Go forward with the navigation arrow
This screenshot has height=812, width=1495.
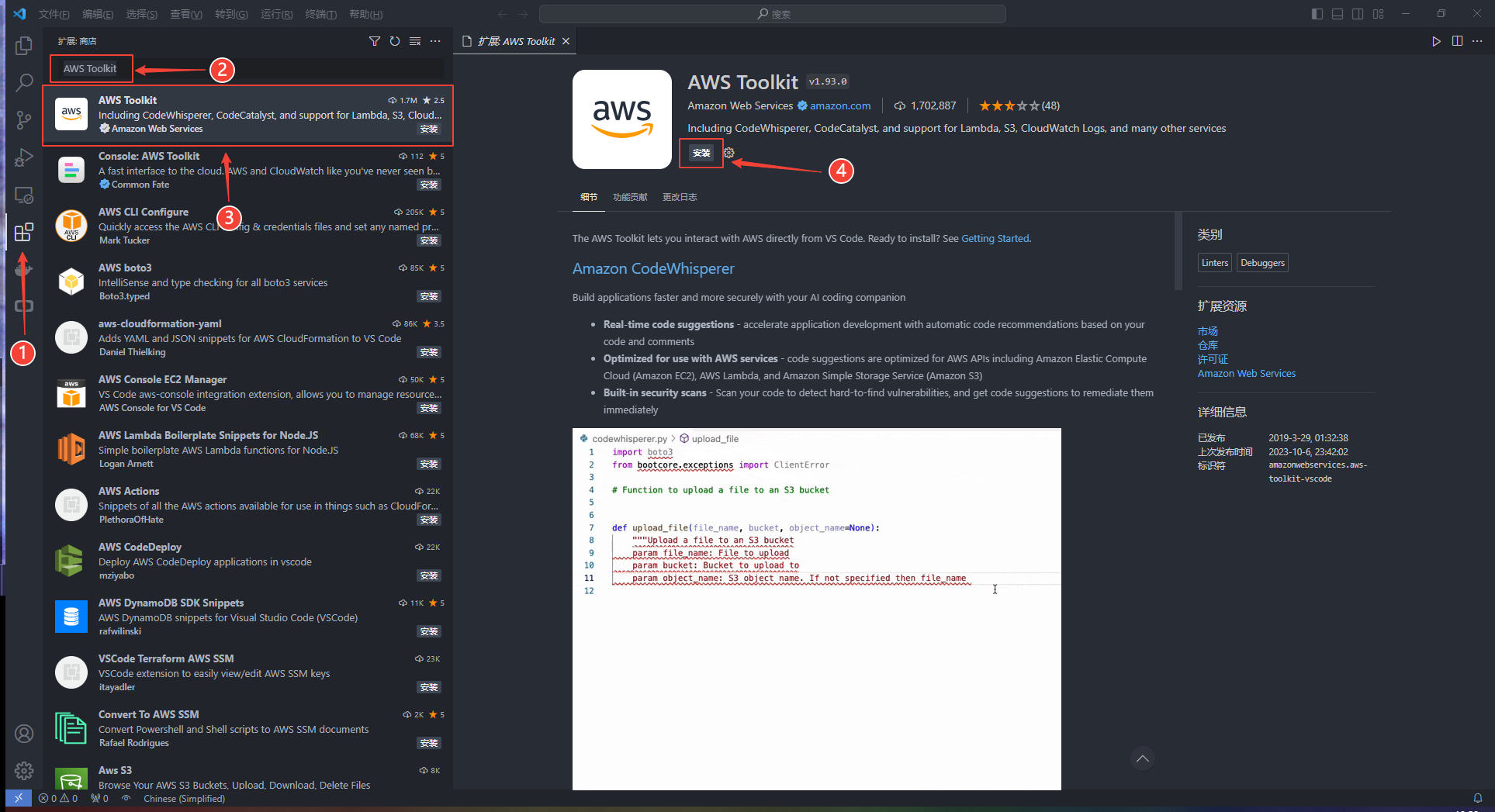pos(523,14)
